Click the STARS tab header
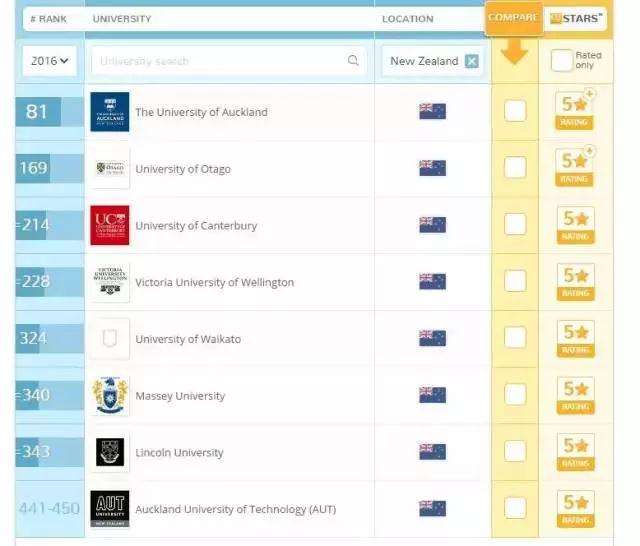The height and width of the screenshot is (546, 640). click(x=576, y=18)
